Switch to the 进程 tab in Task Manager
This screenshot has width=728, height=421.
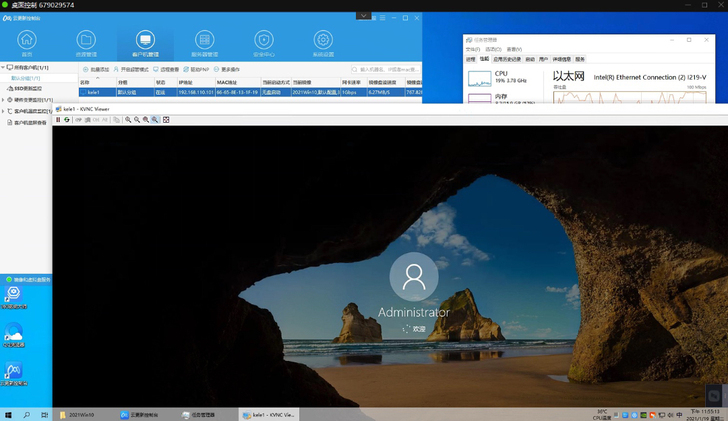click(472, 59)
